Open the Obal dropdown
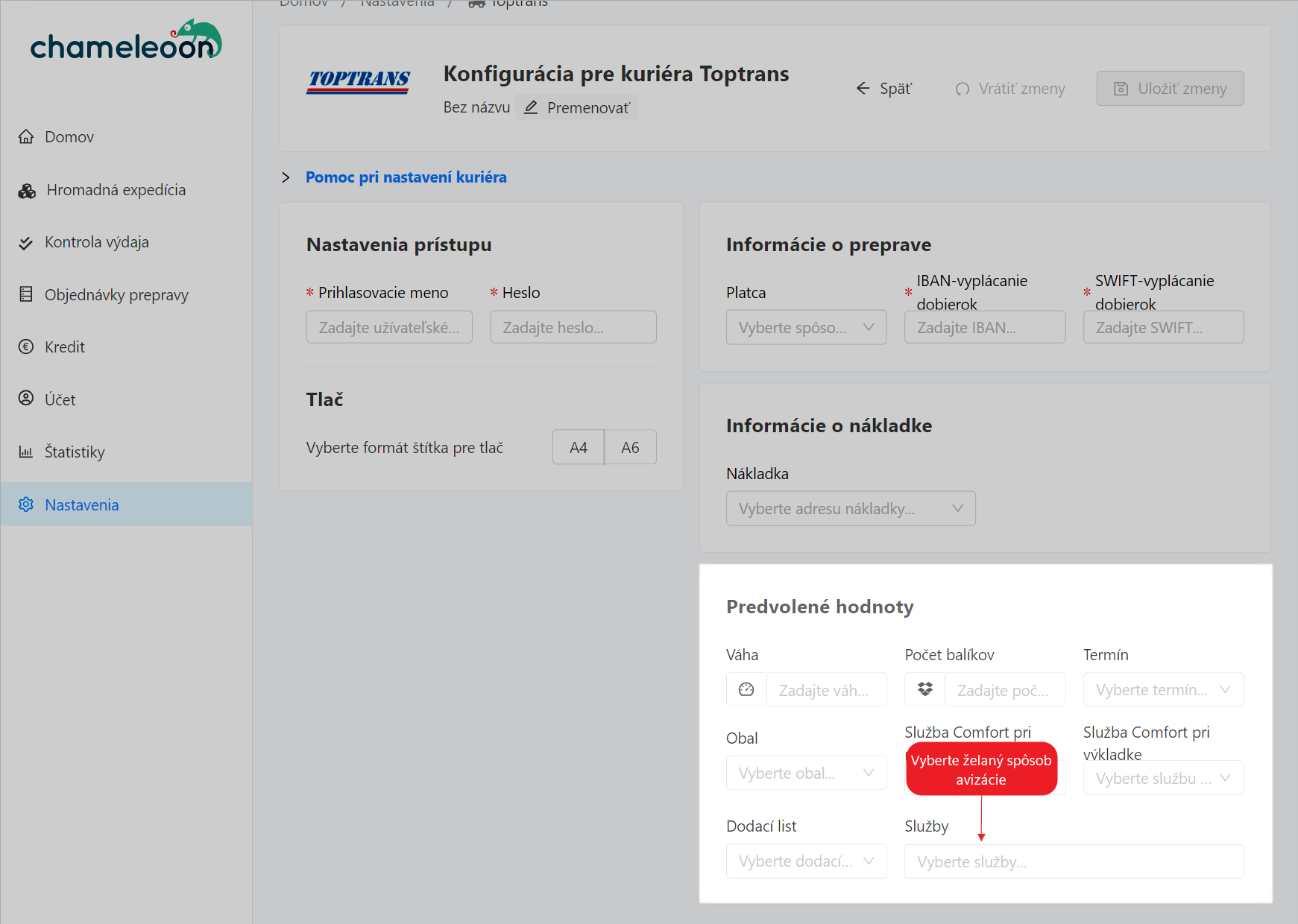Image resolution: width=1298 pixels, height=924 pixels. pos(807,773)
